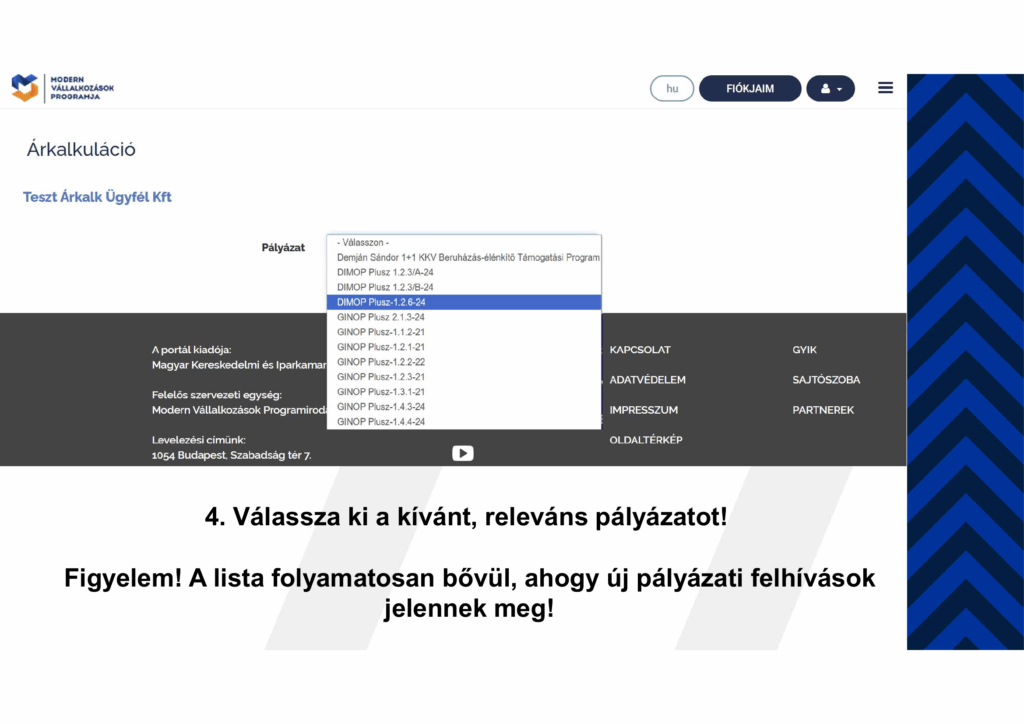Click the FIÓKJAIM button

750,89
